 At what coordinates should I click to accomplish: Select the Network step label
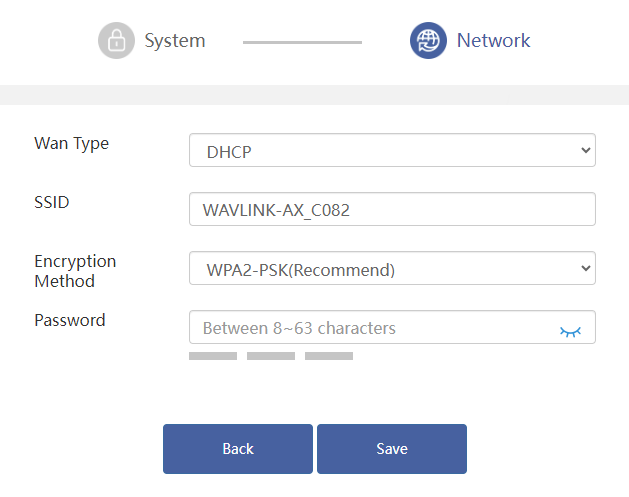(x=493, y=40)
